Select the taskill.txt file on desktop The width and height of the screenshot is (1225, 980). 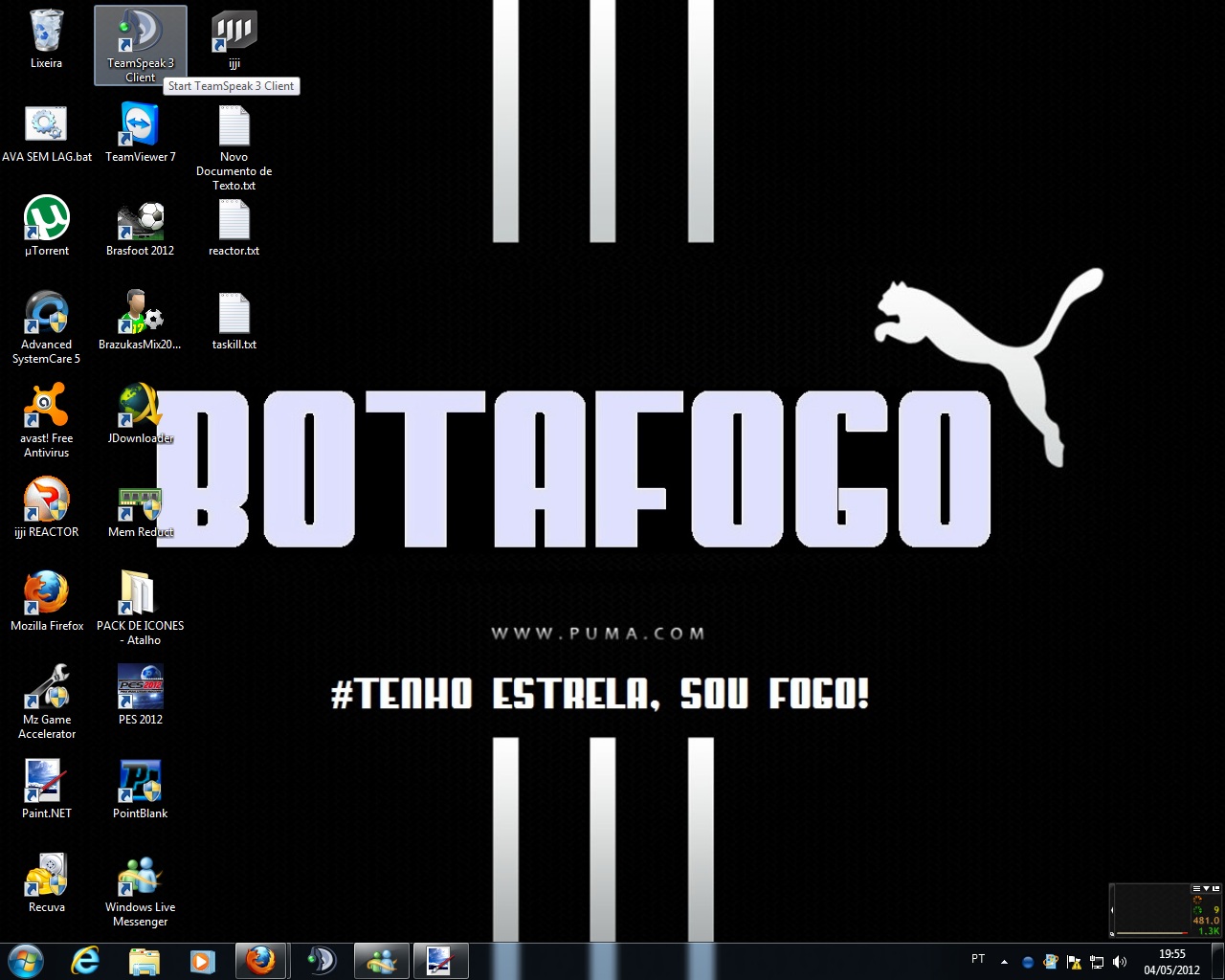[234, 314]
